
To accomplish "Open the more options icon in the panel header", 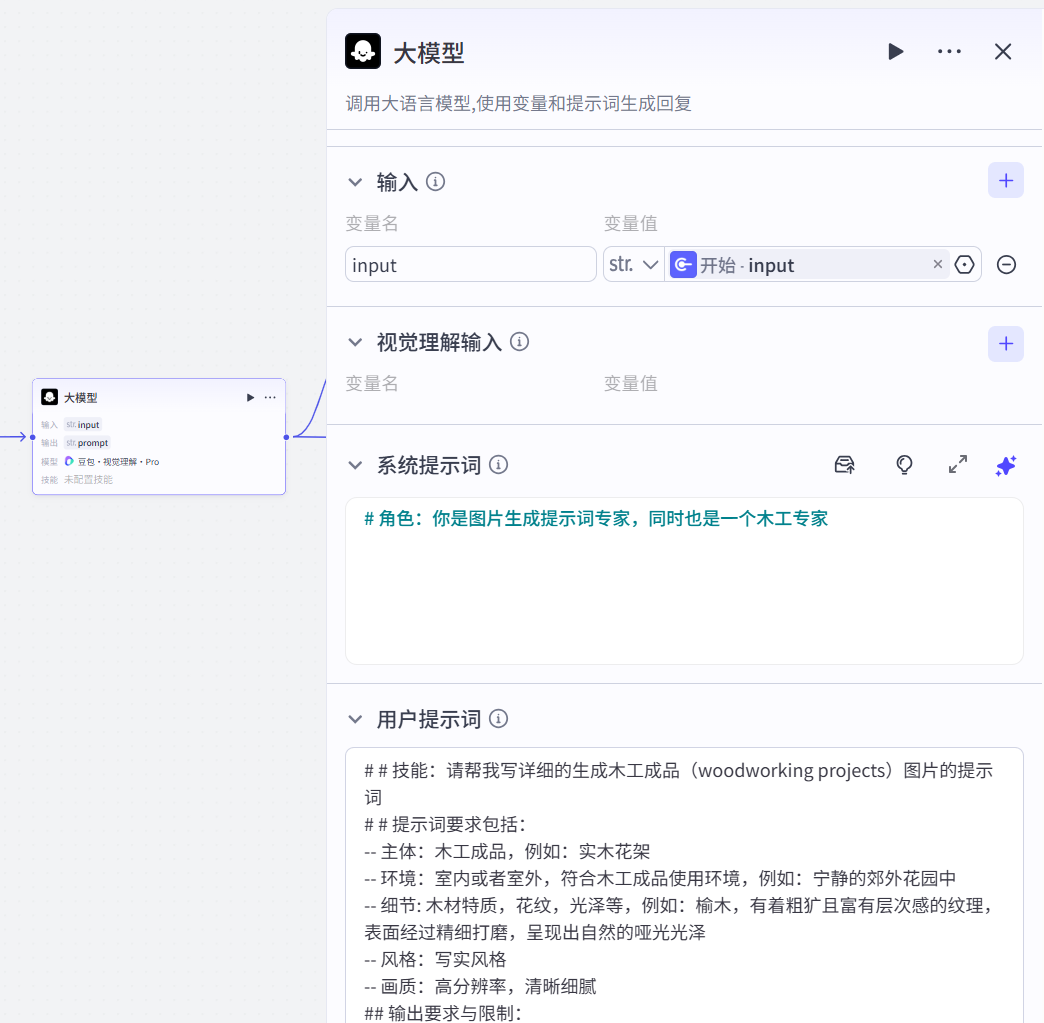I will [x=948, y=51].
